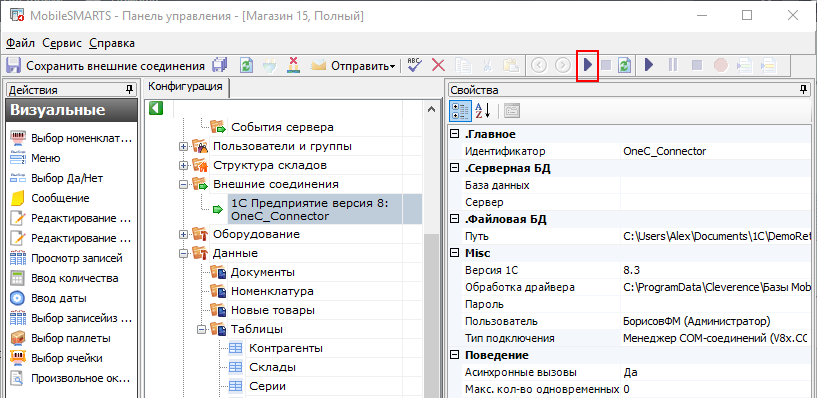Switch properties to categorized view
This screenshot has height=398, width=817.
pos(461,110)
